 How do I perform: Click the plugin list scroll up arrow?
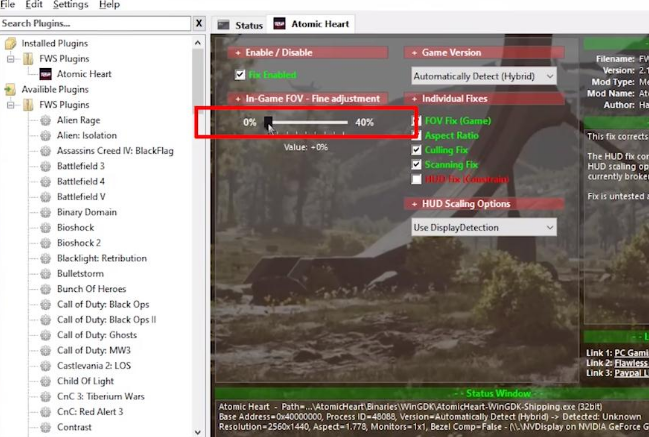pos(198,43)
